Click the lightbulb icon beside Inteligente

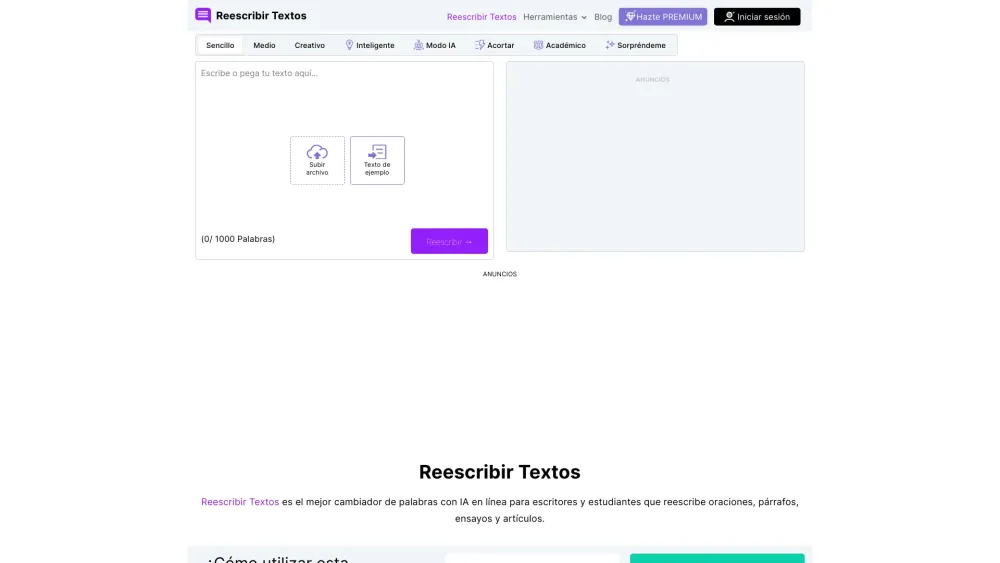(x=349, y=45)
